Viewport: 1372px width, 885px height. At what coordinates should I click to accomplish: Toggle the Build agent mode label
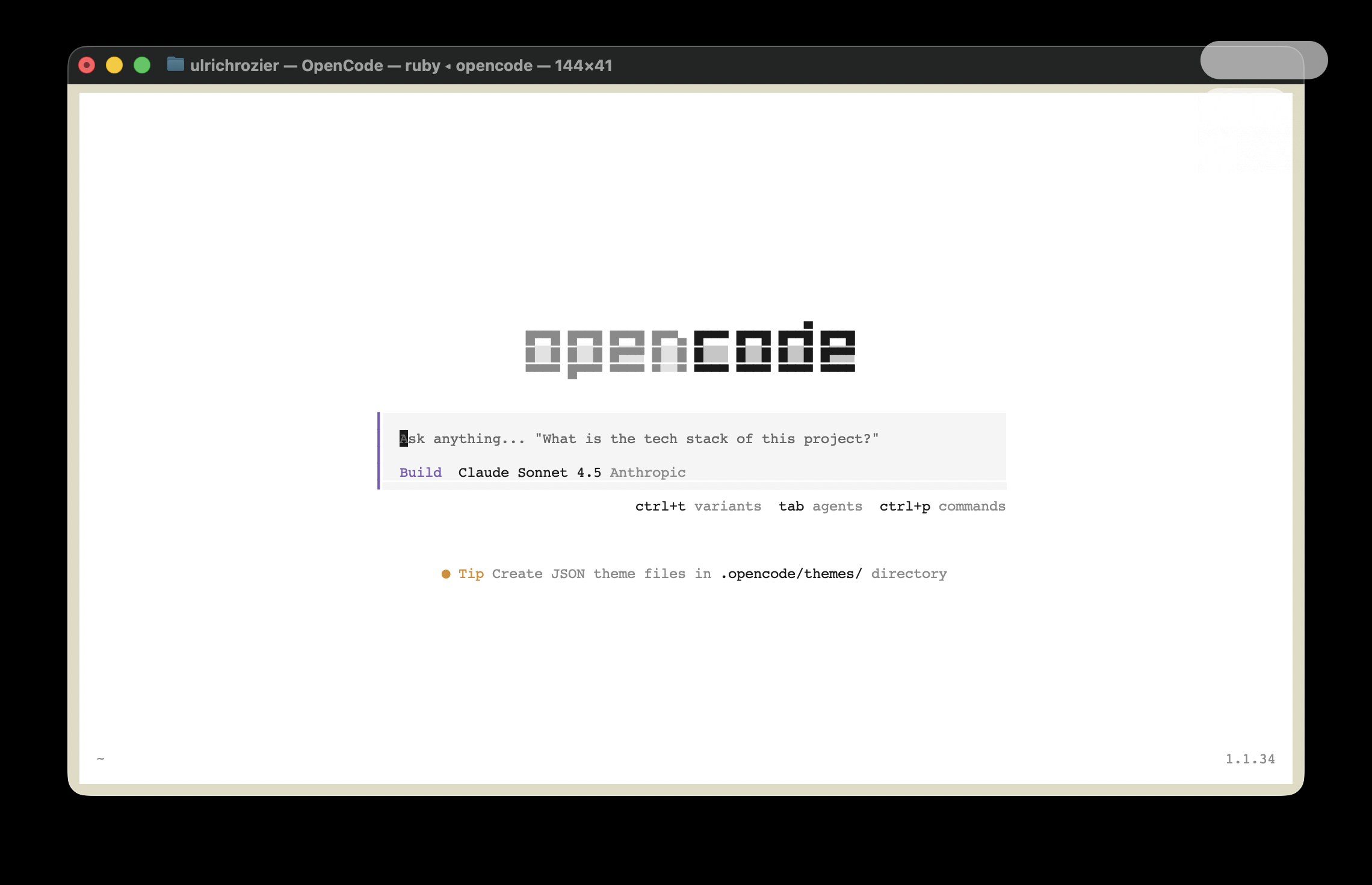coord(420,473)
